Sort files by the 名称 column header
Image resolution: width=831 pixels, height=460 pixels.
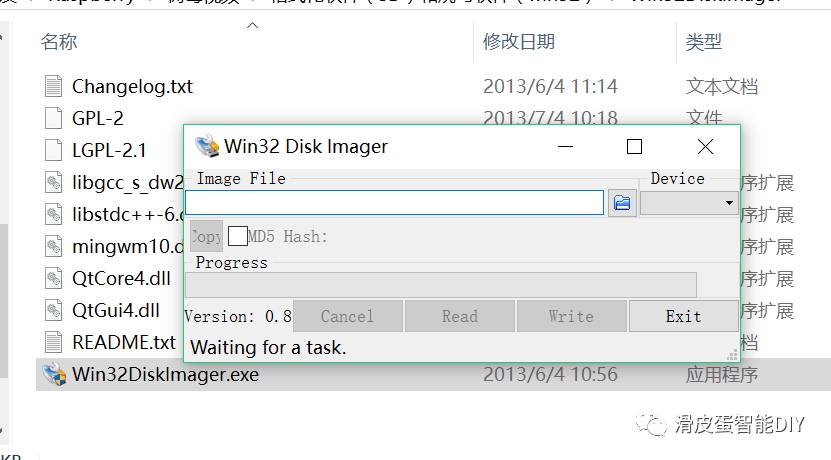click(x=59, y=41)
